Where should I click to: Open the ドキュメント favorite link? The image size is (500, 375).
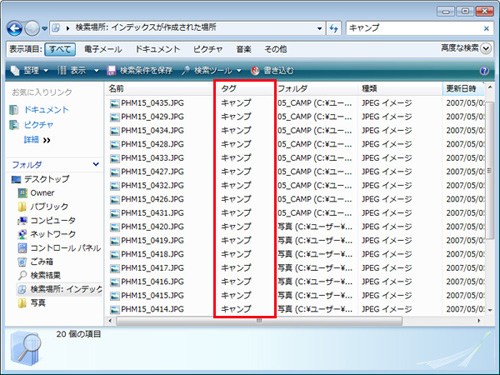click(x=46, y=110)
